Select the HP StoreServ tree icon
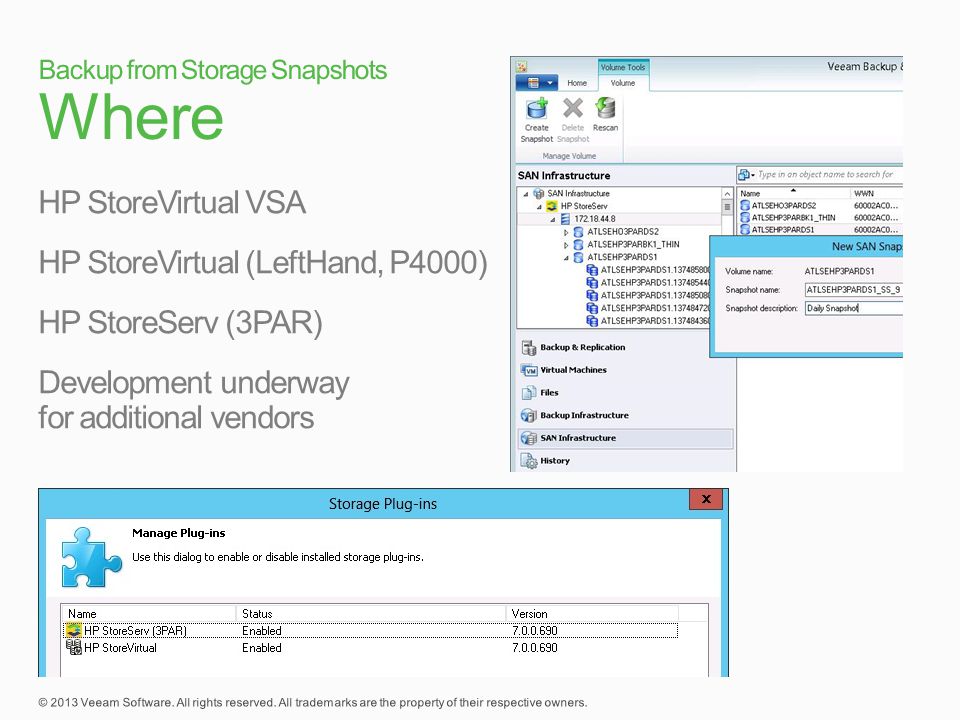This screenshot has height=720, width=960. [552, 206]
